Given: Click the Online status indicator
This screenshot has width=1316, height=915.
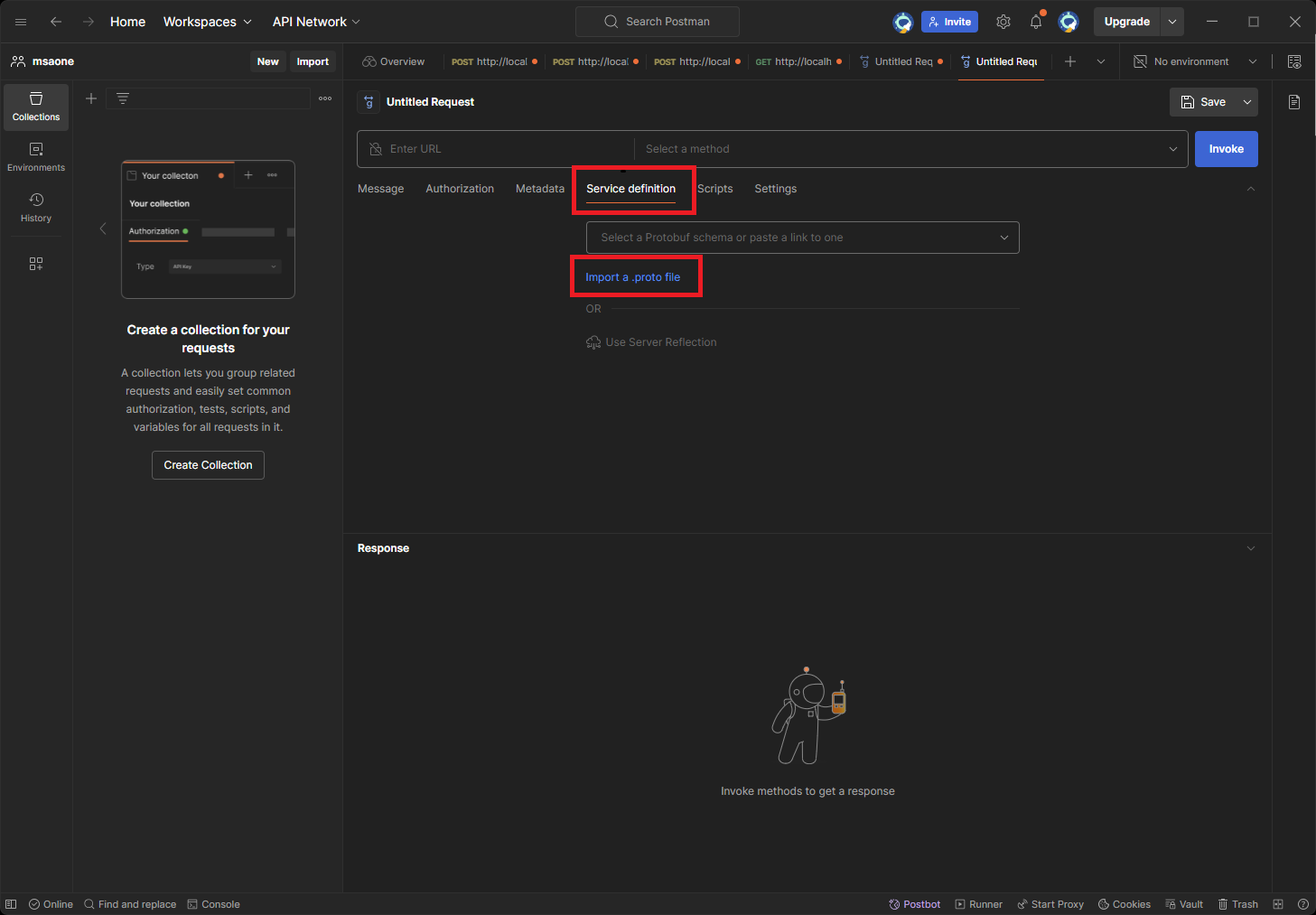Looking at the screenshot, I should pyautogui.click(x=51, y=904).
